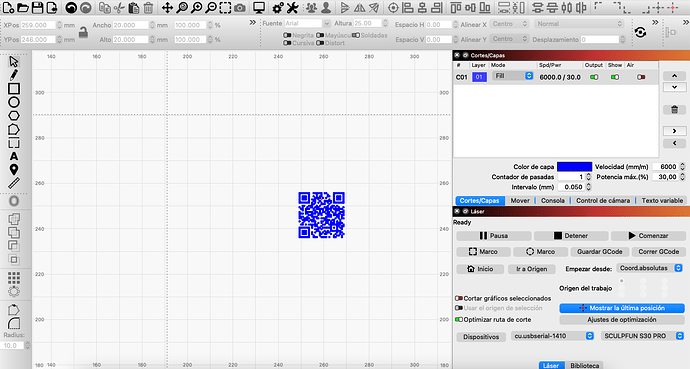
Task: Open Empezar desde Coord.absolutas dropdown
Action: (650, 268)
